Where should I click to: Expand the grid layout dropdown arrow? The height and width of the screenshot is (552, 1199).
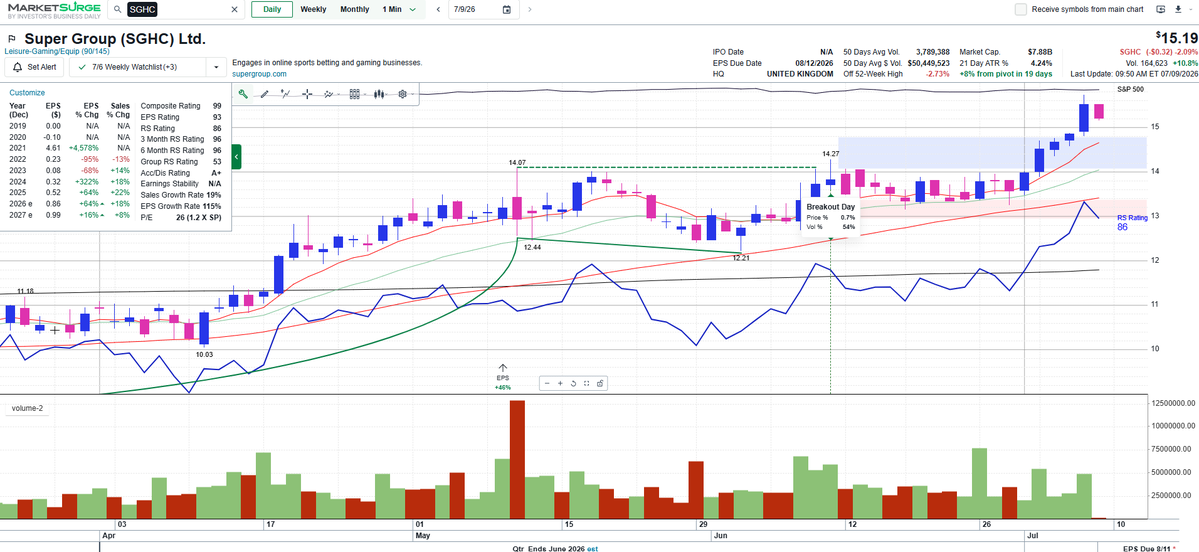point(364,95)
